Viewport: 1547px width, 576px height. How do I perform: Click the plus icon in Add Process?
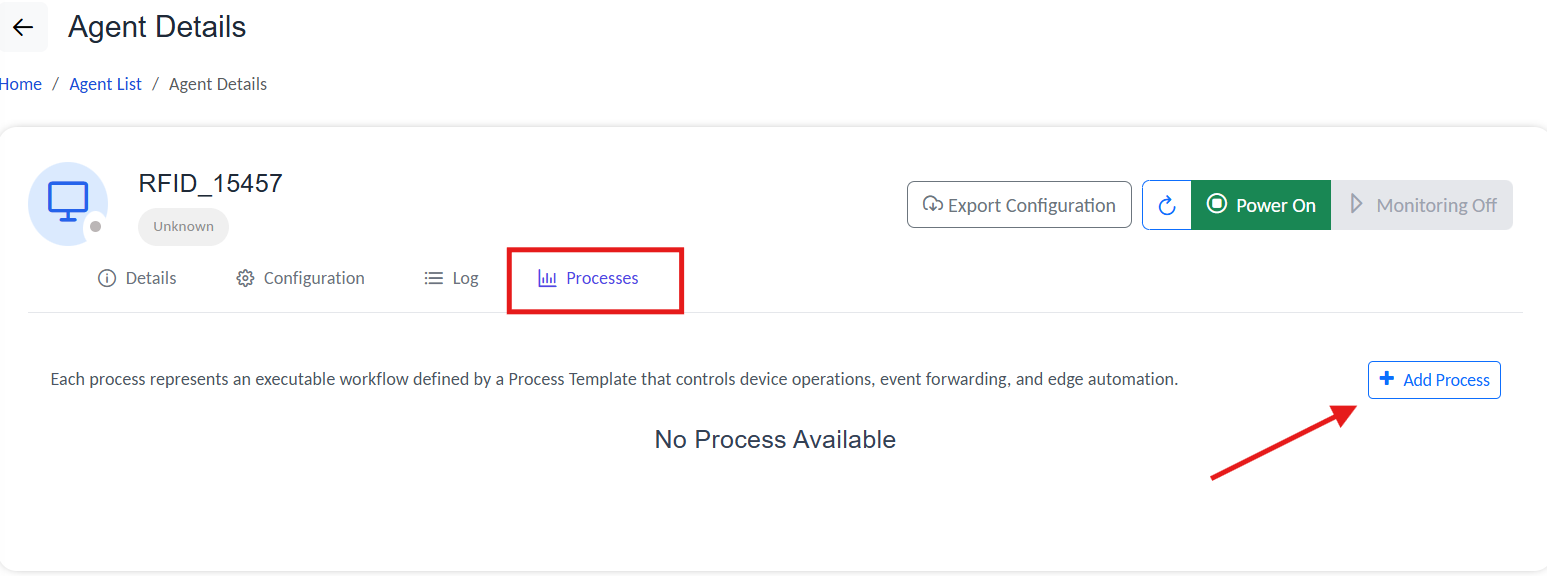[x=1386, y=379]
